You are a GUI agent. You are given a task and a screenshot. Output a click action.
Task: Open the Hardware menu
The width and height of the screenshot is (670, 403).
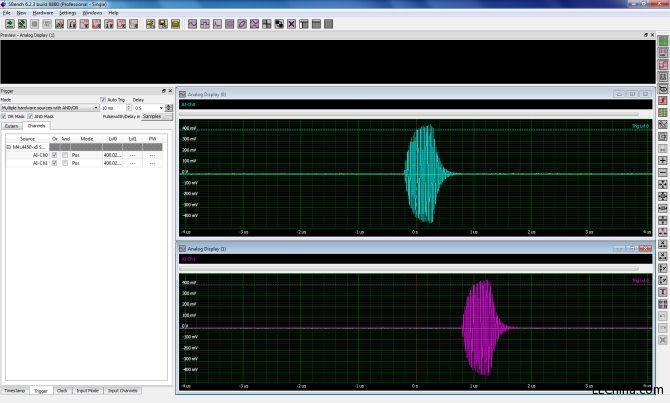point(43,12)
